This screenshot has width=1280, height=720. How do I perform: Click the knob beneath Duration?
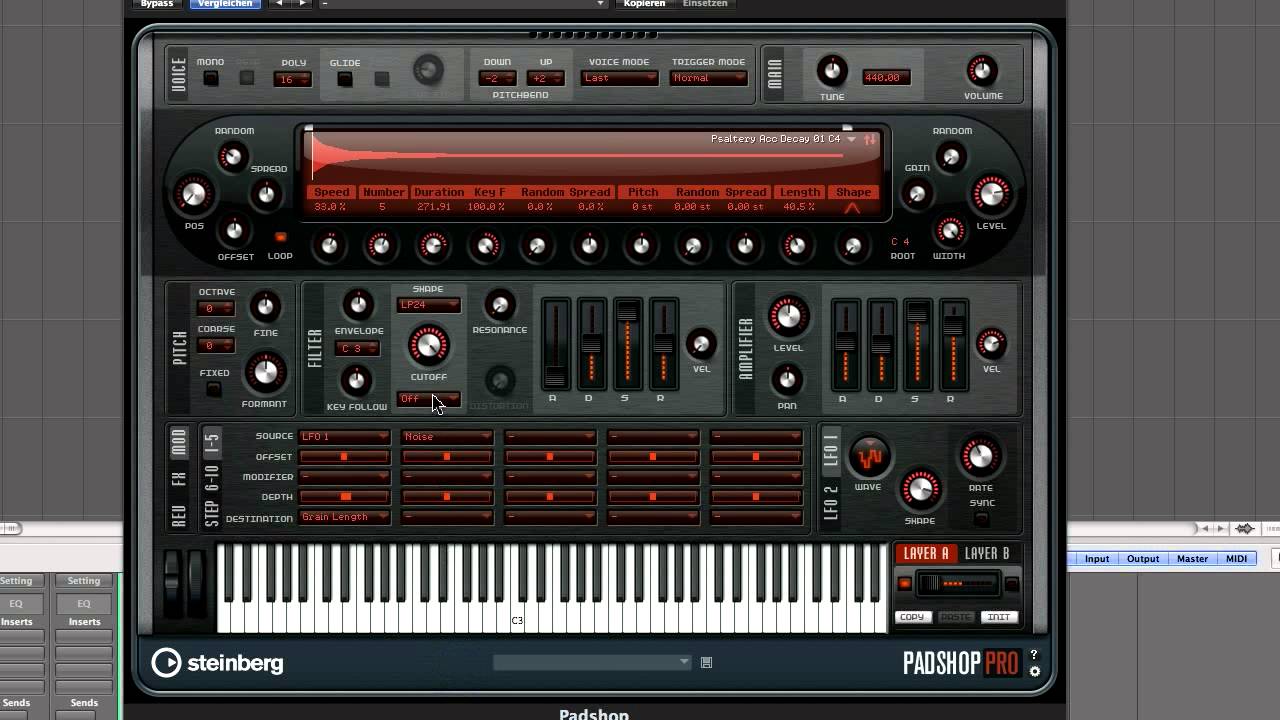click(x=433, y=245)
